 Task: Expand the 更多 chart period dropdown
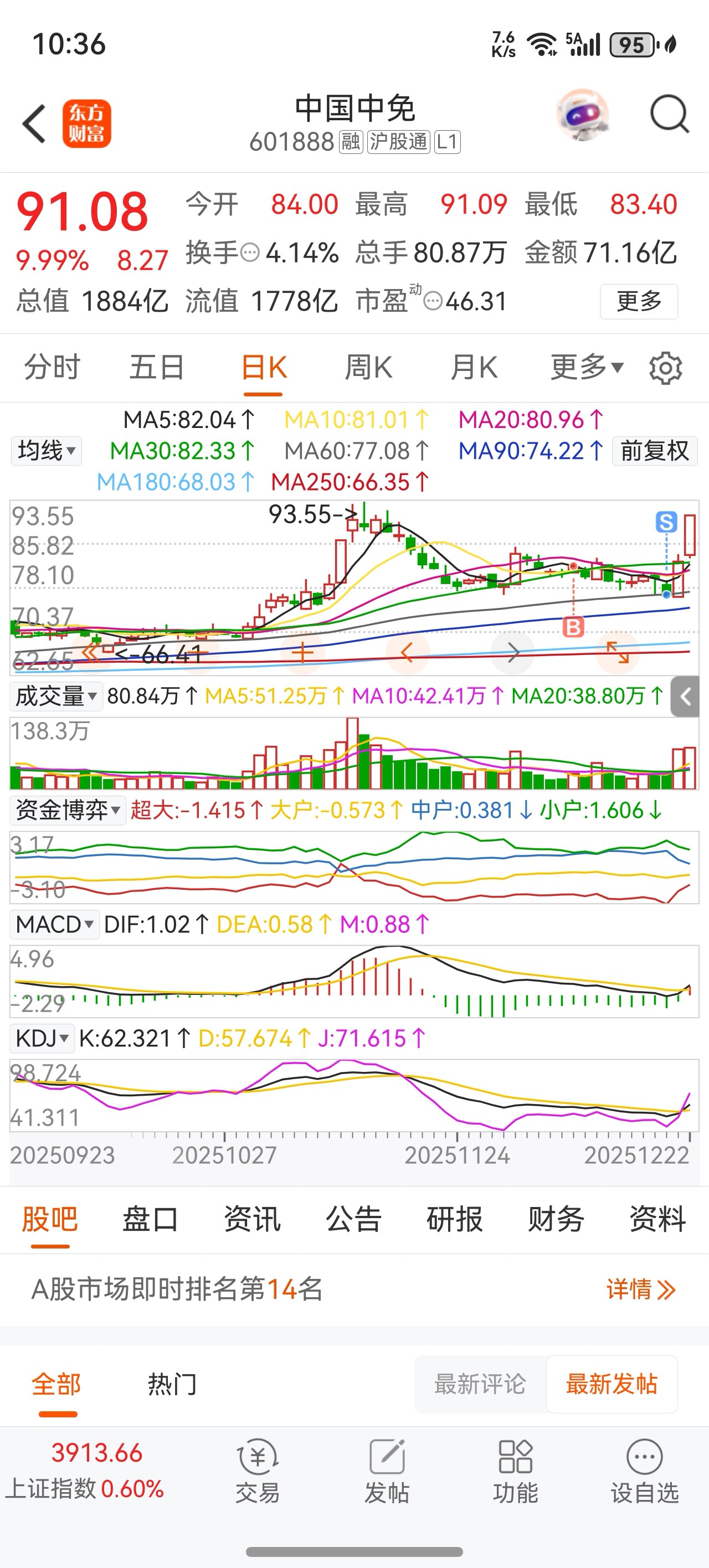[587, 368]
